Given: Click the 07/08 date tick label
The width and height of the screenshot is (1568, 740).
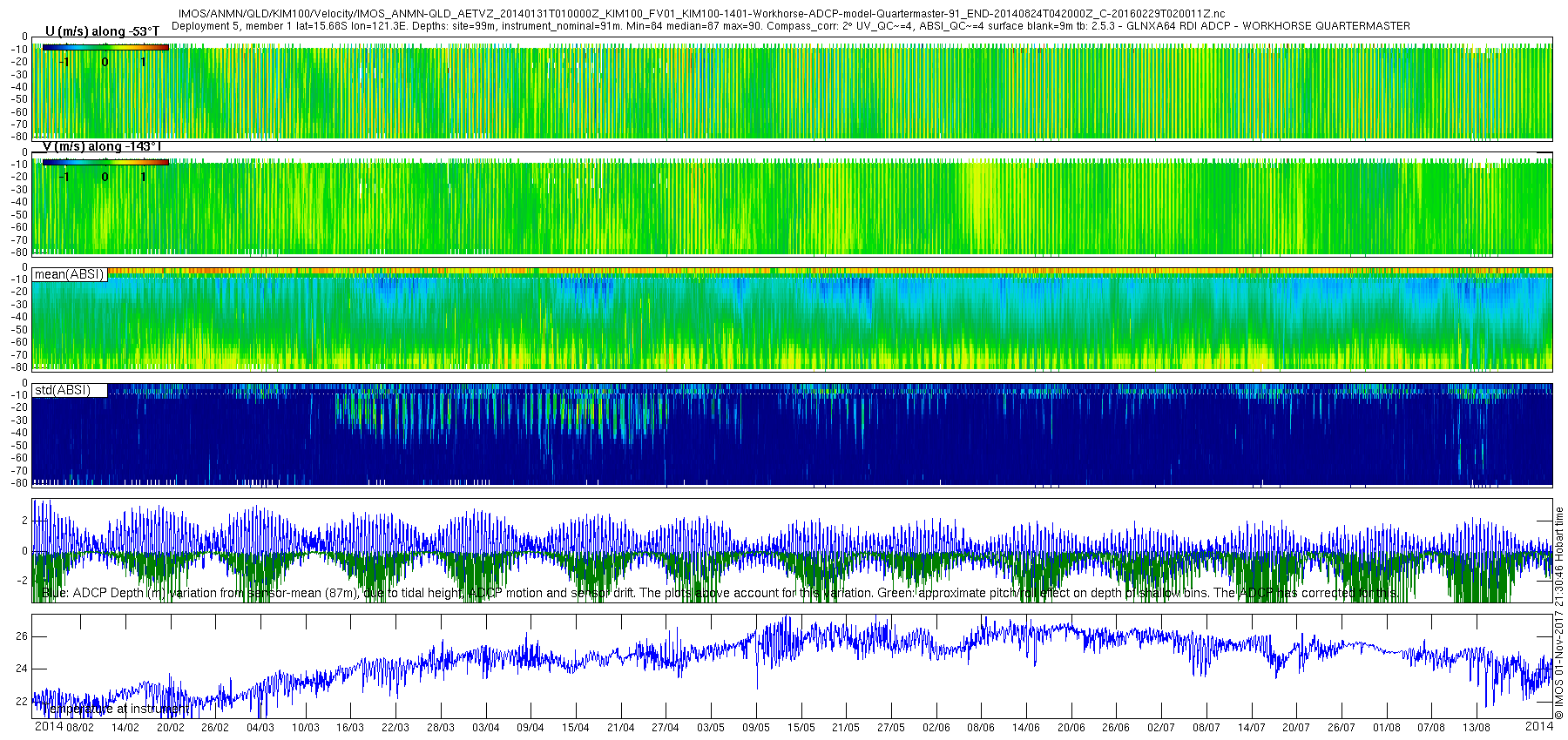Looking at the screenshot, I should [x=1430, y=728].
